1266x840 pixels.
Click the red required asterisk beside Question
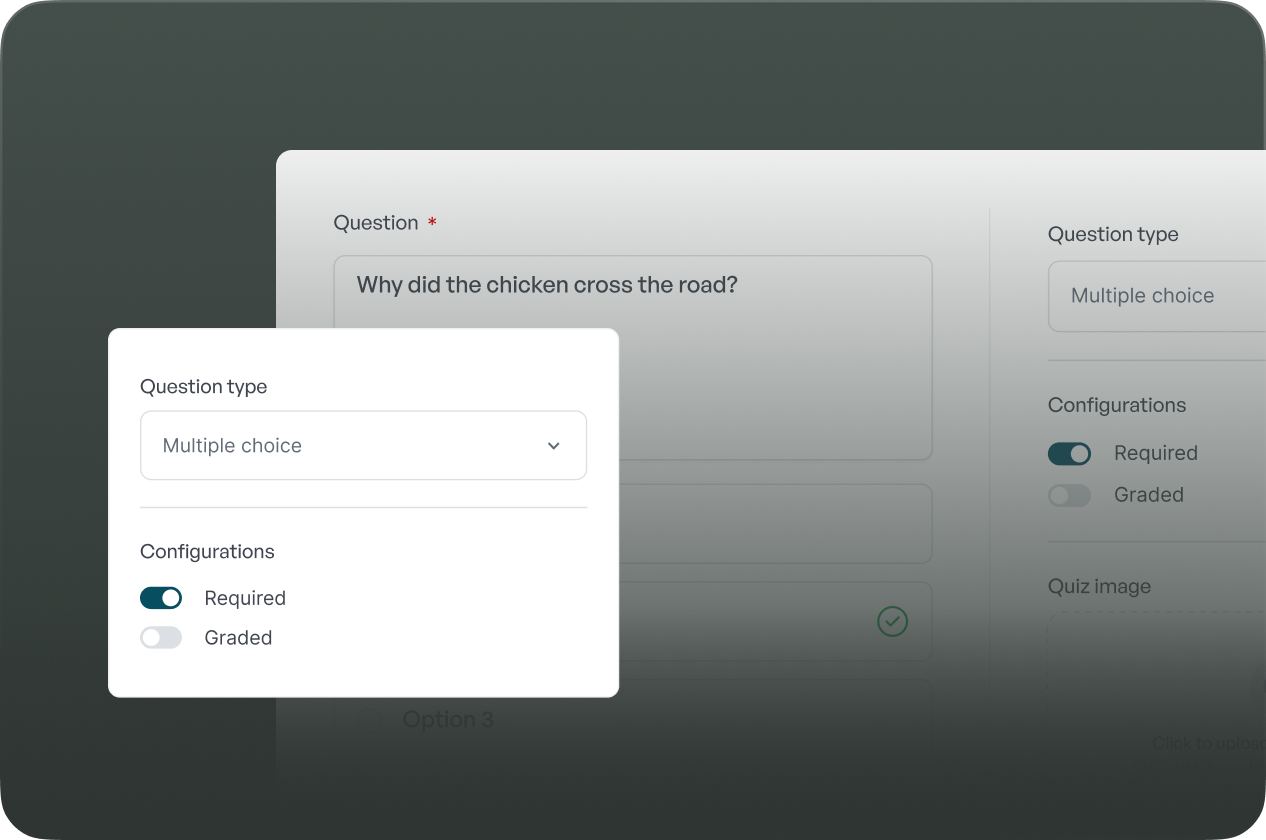pos(432,223)
